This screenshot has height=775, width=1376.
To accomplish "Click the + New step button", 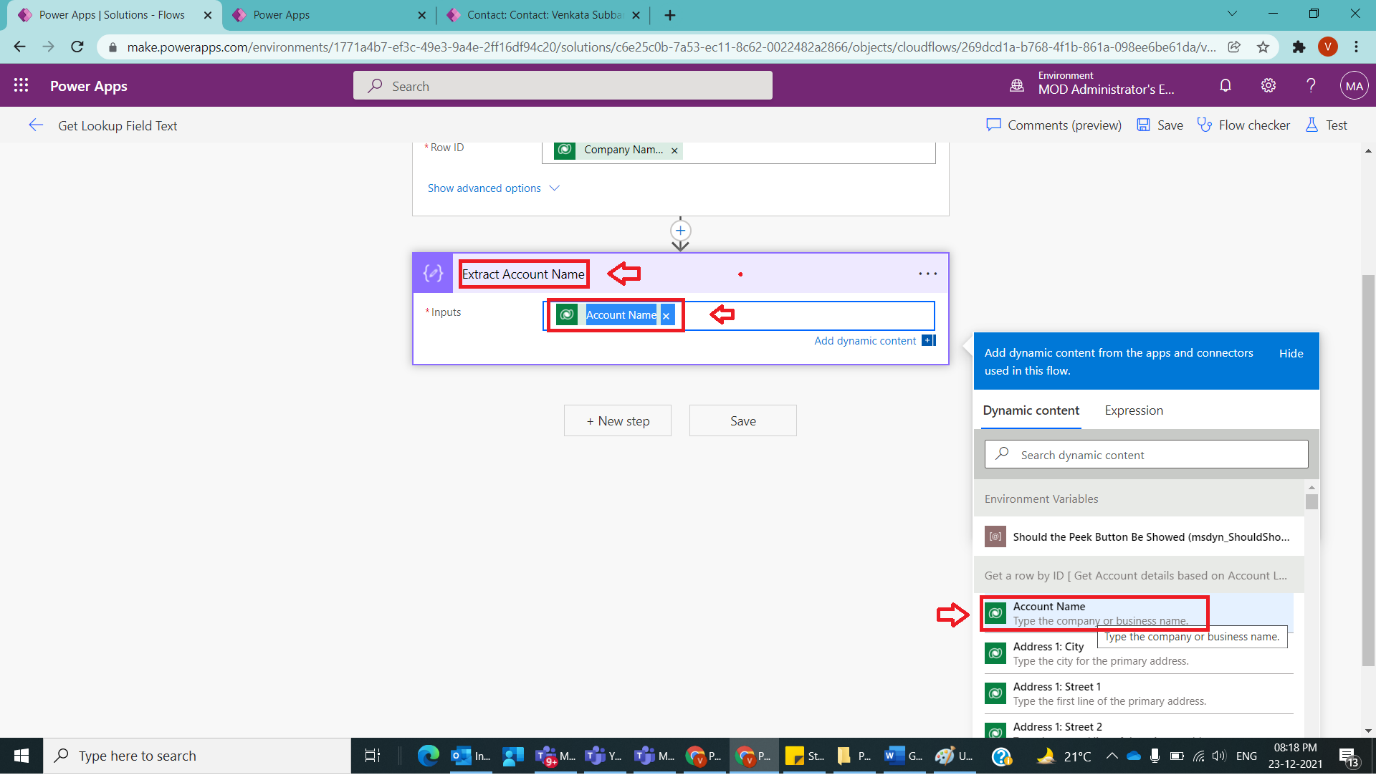I will (x=617, y=420).
